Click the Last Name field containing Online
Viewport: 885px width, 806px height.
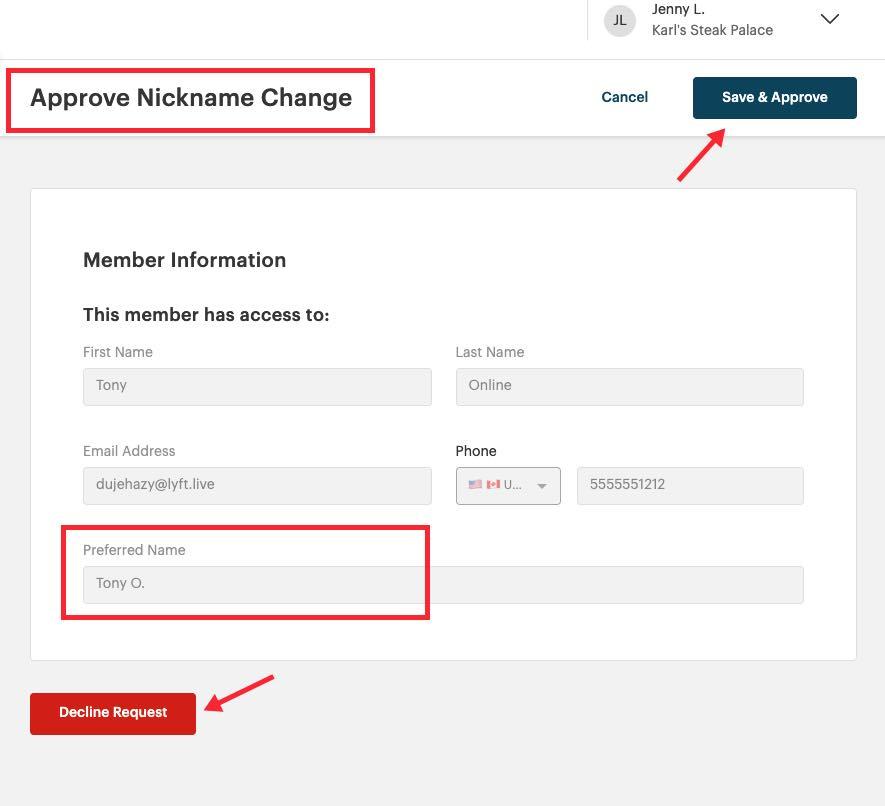pos(629,386)
